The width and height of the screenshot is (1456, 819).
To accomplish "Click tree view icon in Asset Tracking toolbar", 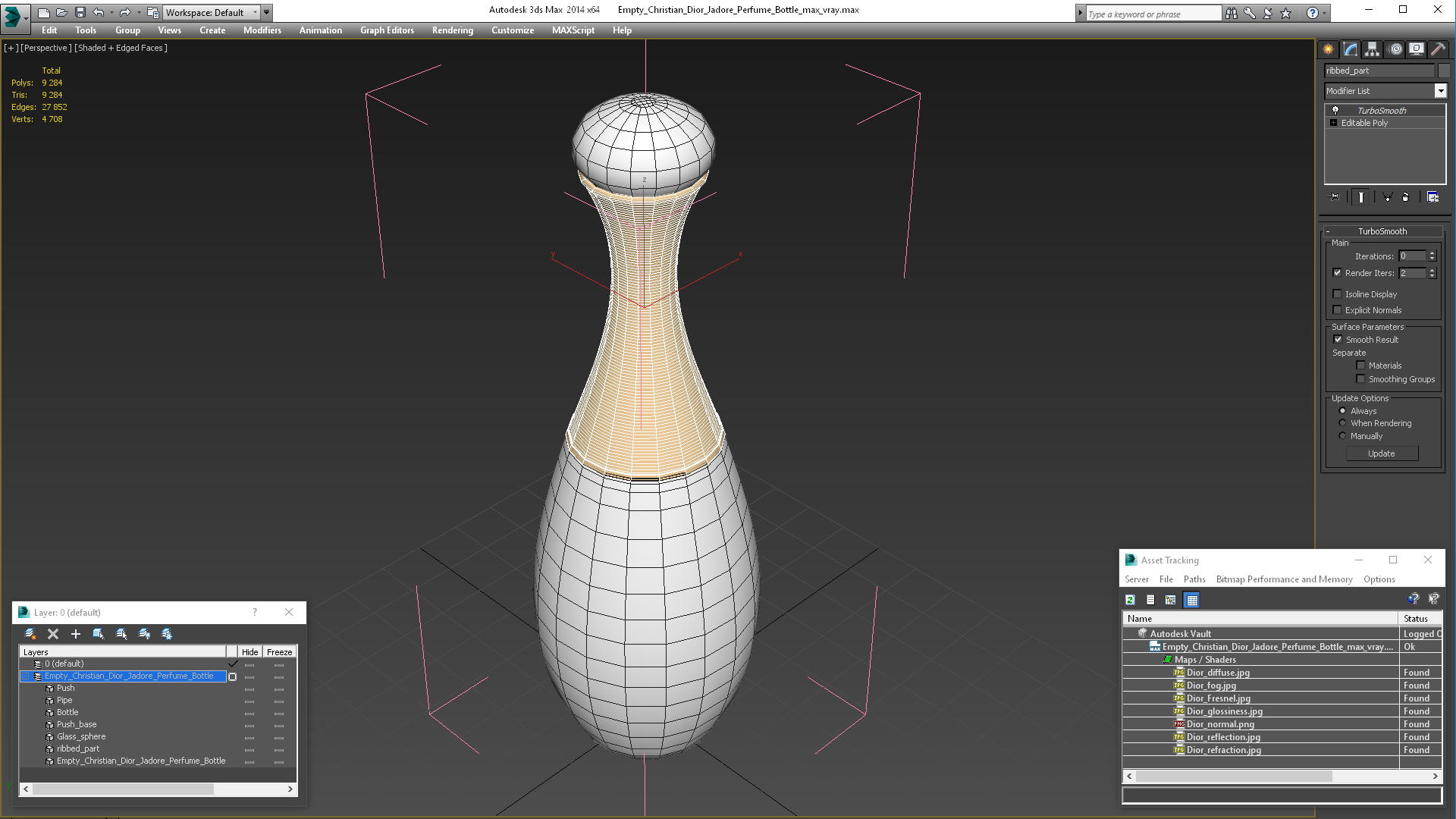I will [1171, 600].
